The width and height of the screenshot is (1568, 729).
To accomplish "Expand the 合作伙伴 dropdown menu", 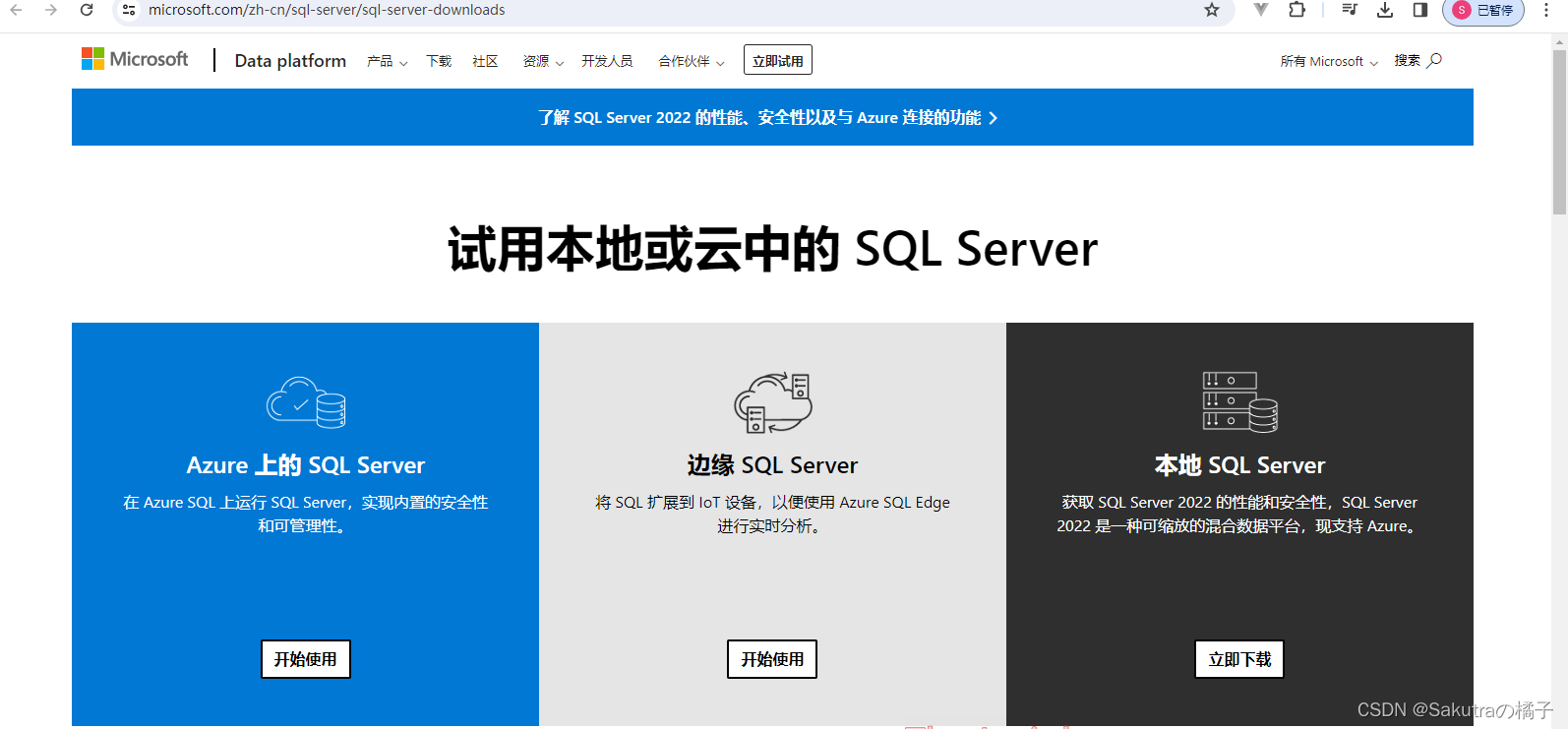I will coord(692,61).
